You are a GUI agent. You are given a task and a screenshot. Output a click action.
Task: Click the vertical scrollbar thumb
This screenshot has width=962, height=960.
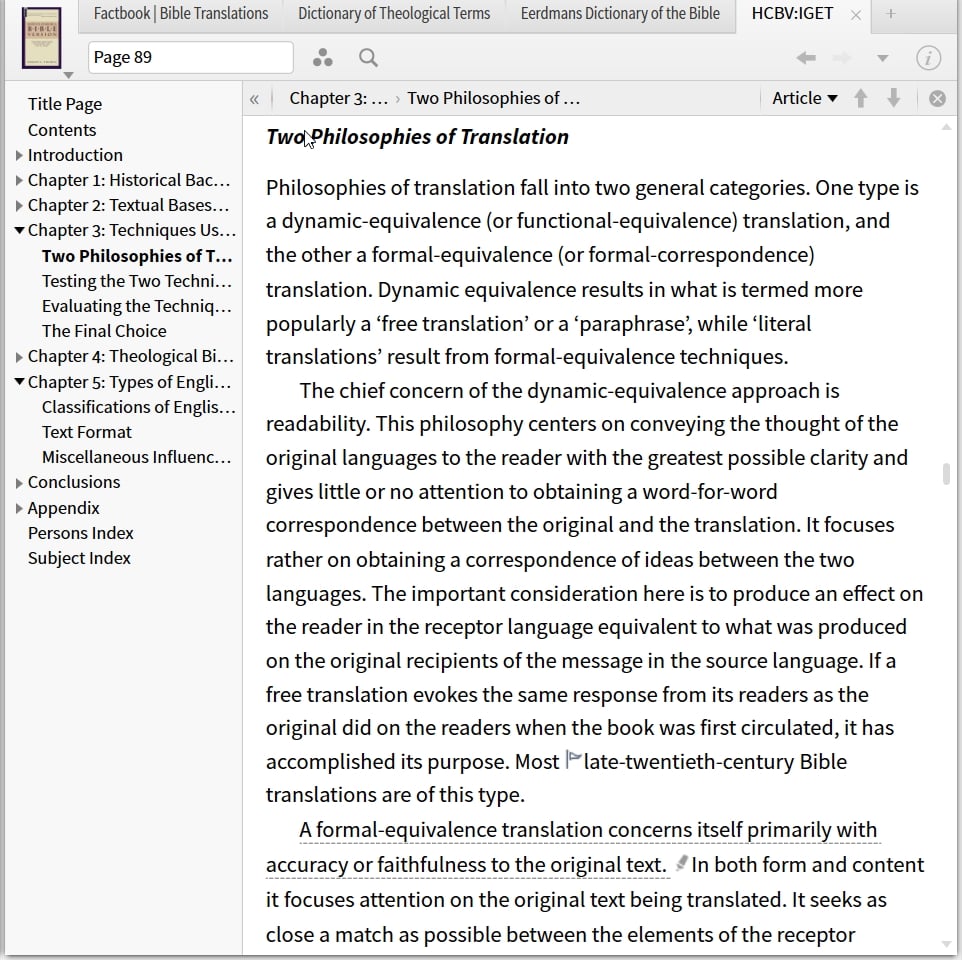946,474
